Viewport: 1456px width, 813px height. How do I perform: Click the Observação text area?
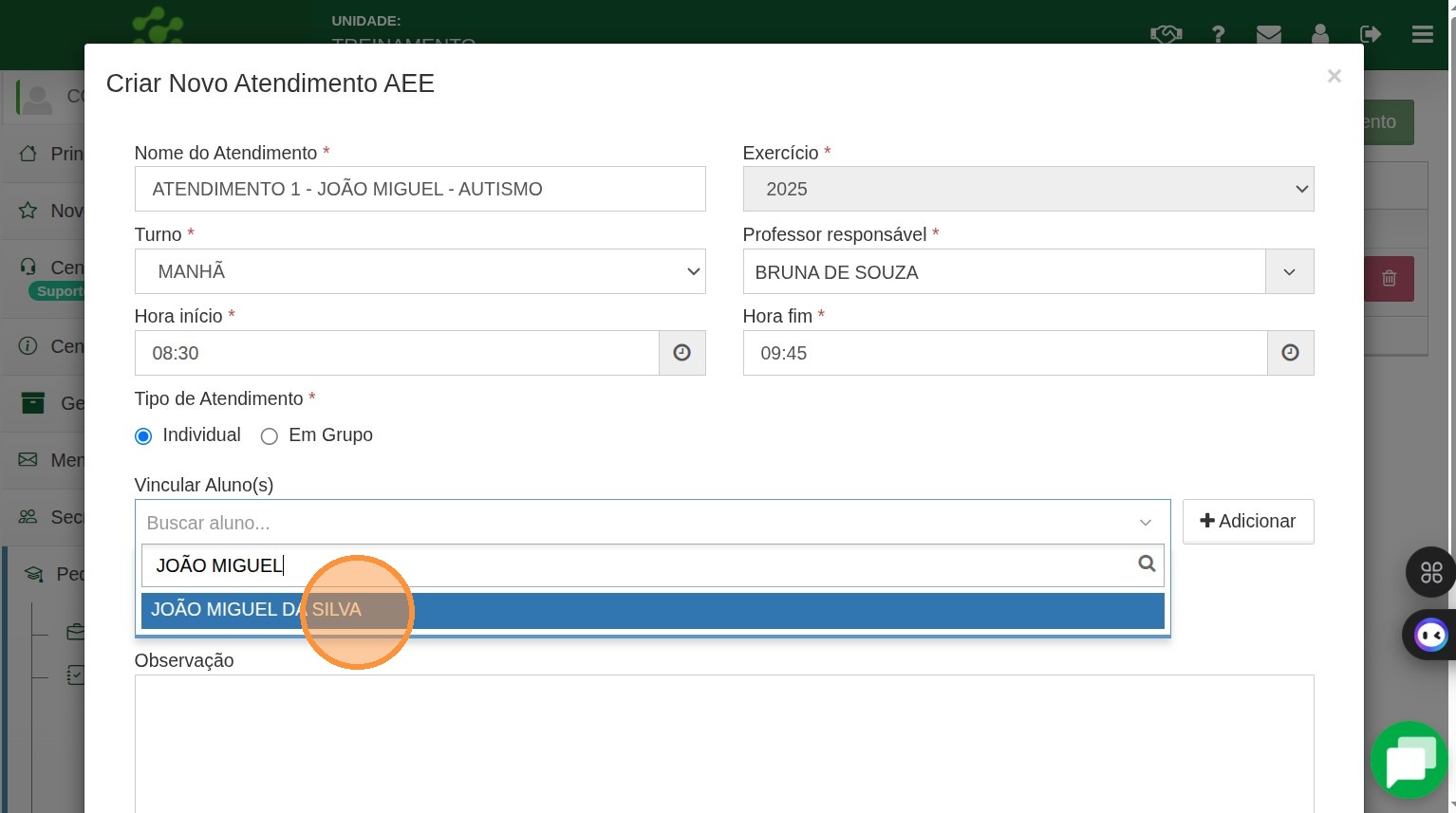click(724, 744)
